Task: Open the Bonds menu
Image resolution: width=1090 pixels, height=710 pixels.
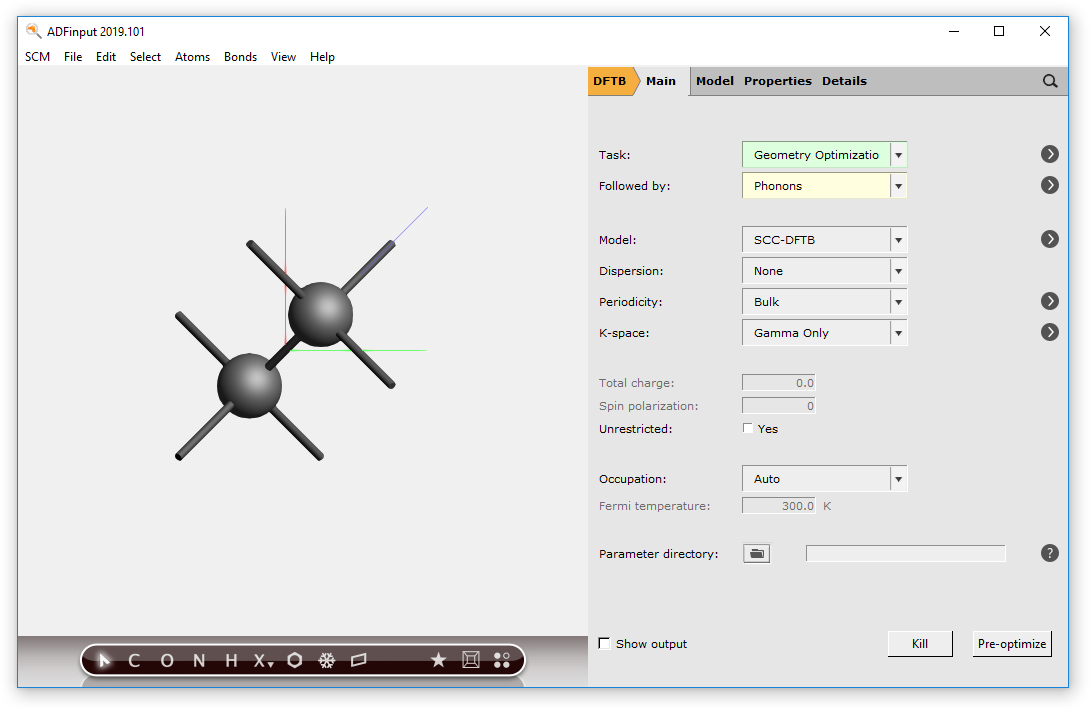Action: coord(241,57)
